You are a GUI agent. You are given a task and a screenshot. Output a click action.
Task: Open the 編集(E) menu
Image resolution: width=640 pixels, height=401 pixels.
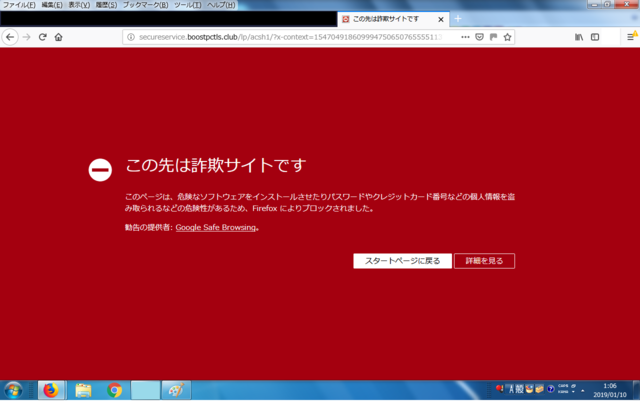(x=52, y=5)
